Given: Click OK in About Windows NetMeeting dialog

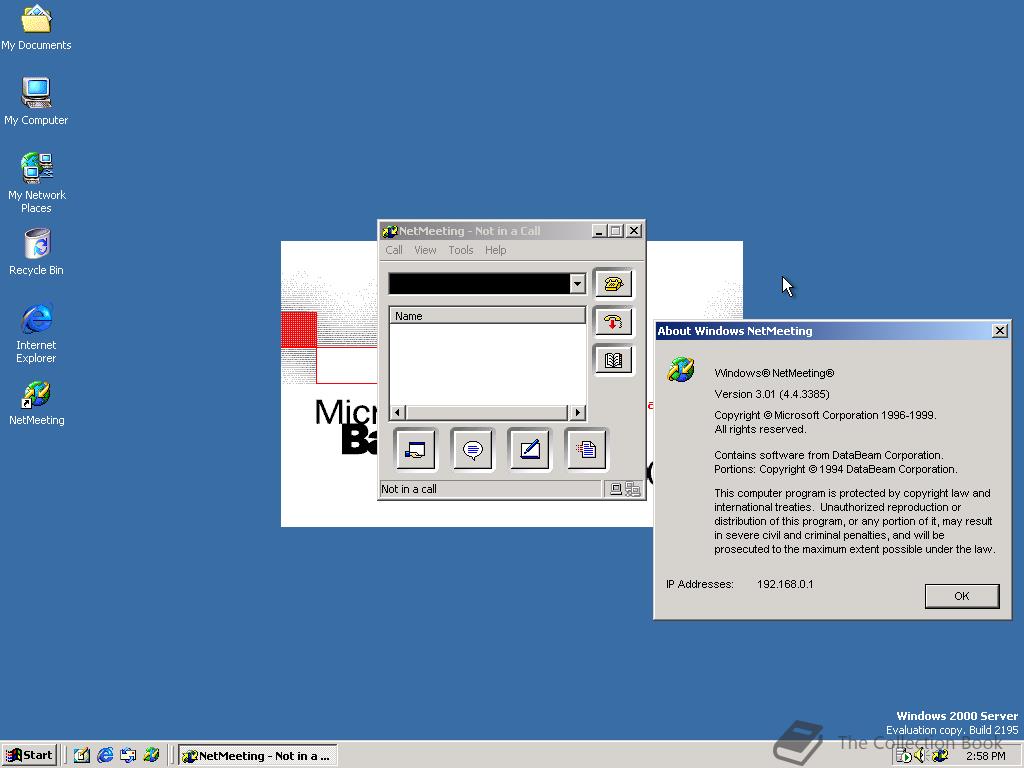Looking at the screenshot, I should [x=961, y=596].
